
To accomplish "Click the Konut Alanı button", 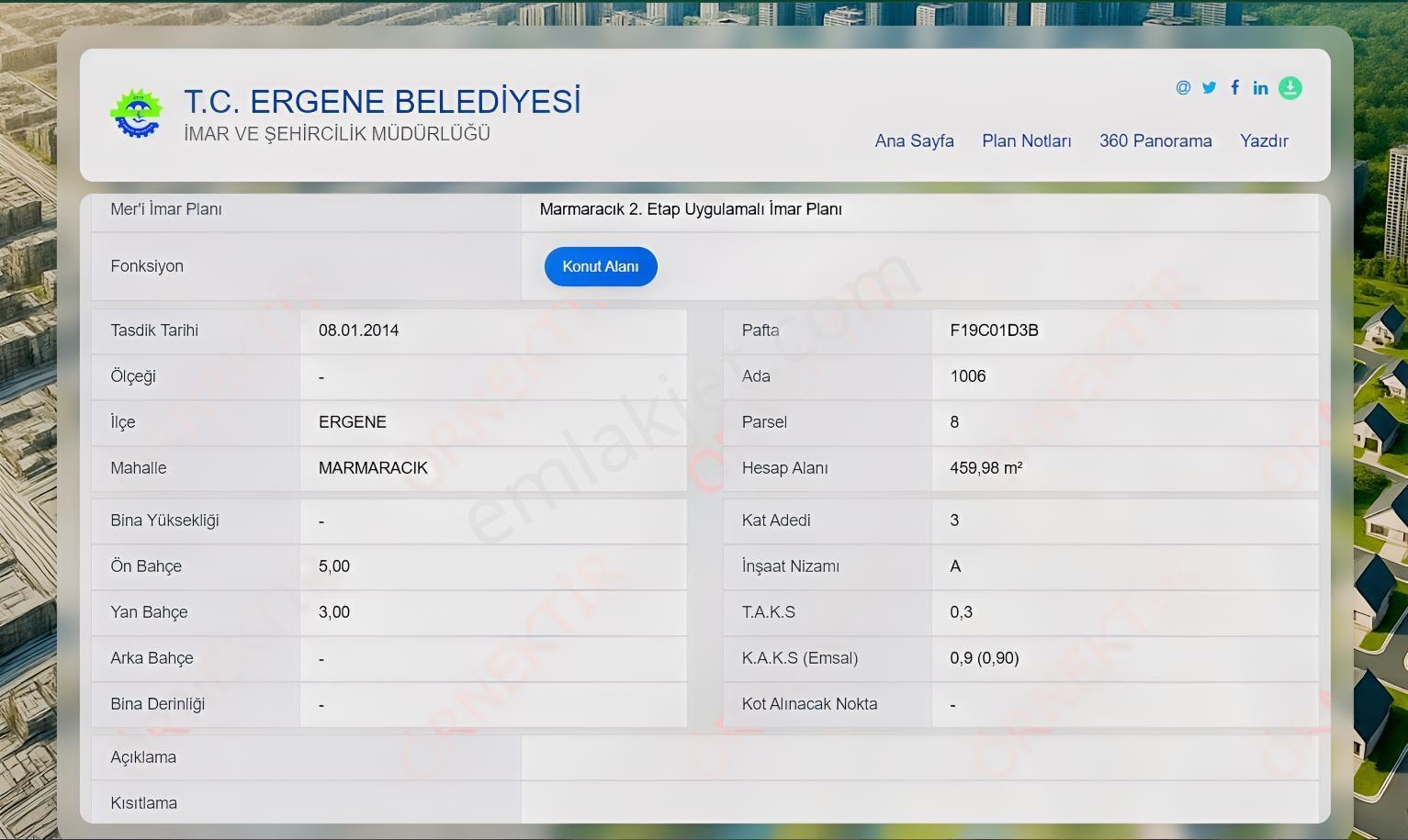I will [601, 266].
